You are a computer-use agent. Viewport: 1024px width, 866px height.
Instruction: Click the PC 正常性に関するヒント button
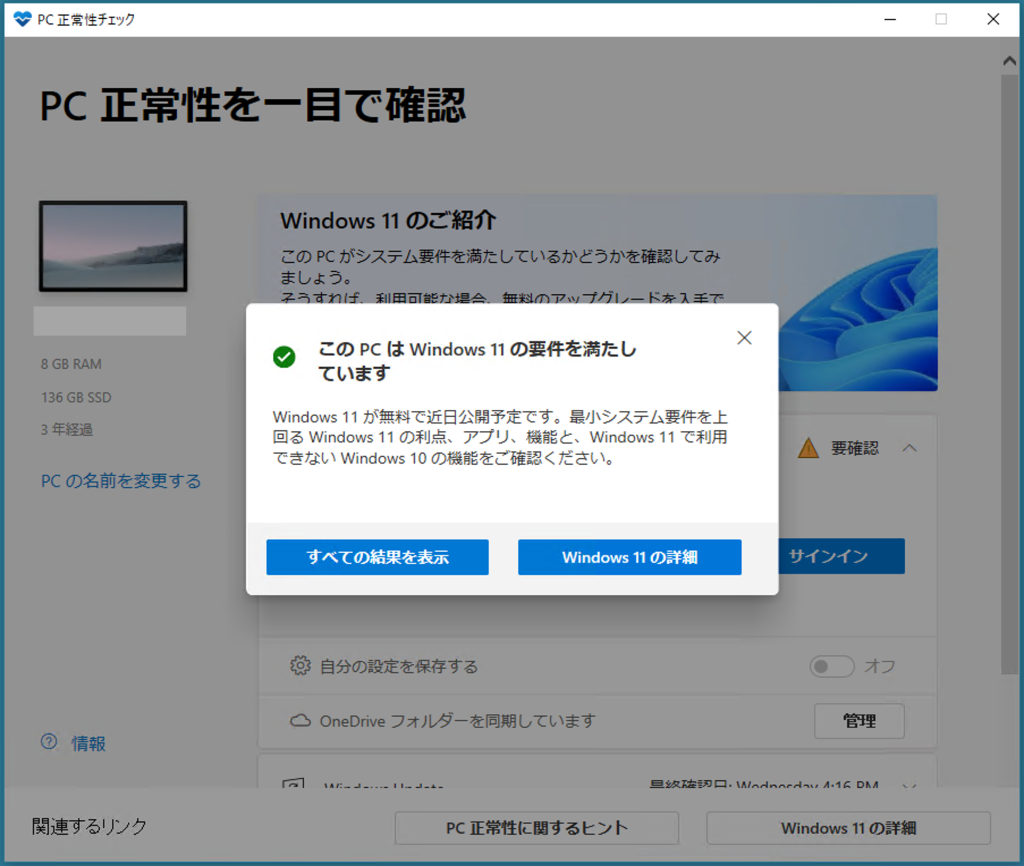(537, 828)
